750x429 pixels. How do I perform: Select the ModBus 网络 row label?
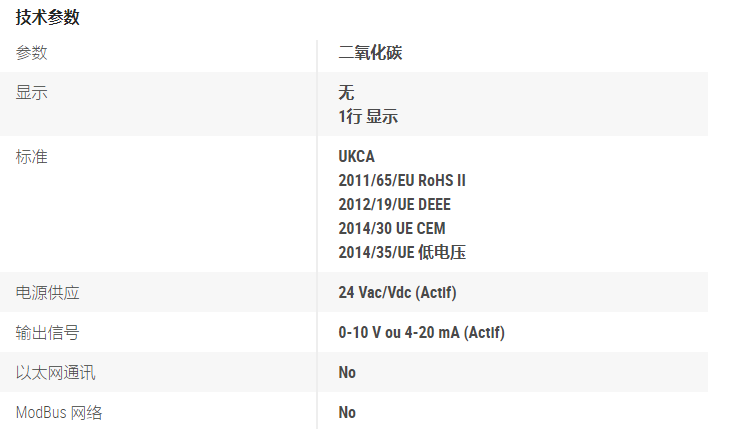point(60,412)
